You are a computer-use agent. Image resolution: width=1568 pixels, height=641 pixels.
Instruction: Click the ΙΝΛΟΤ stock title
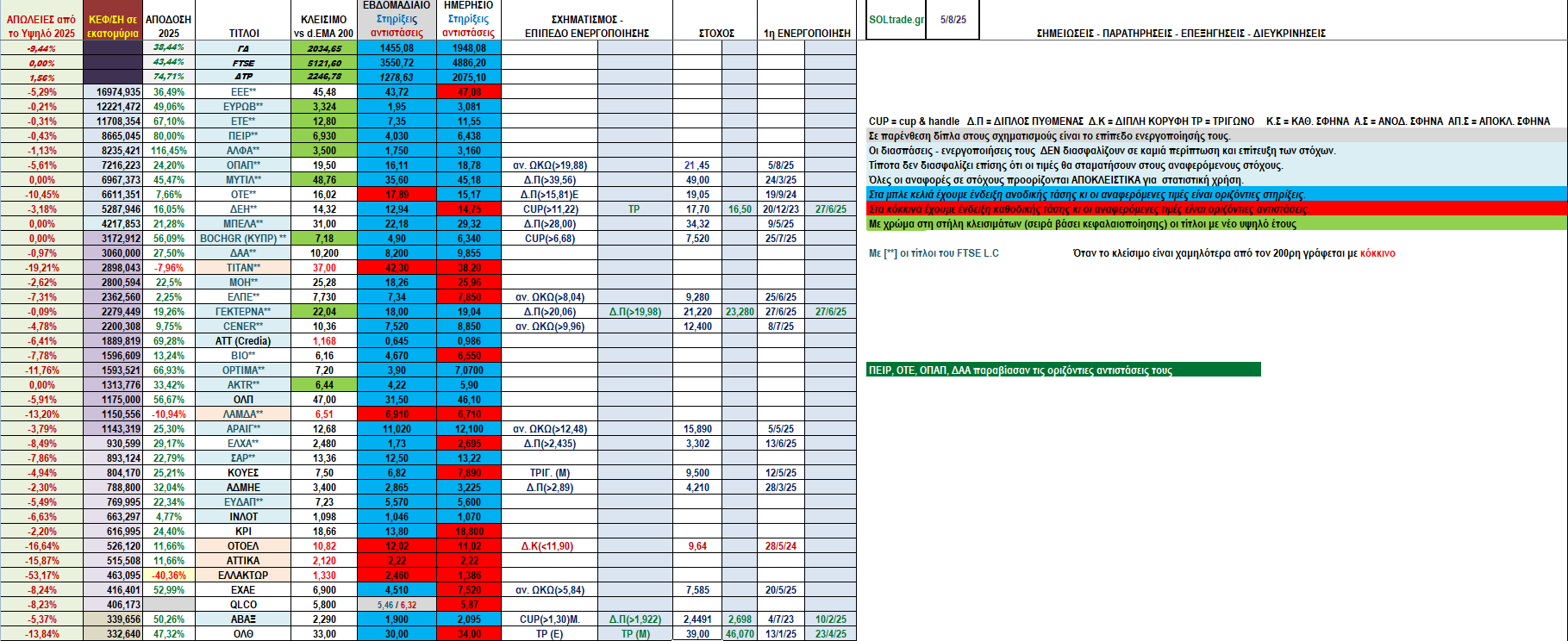(x=244, y=517)
